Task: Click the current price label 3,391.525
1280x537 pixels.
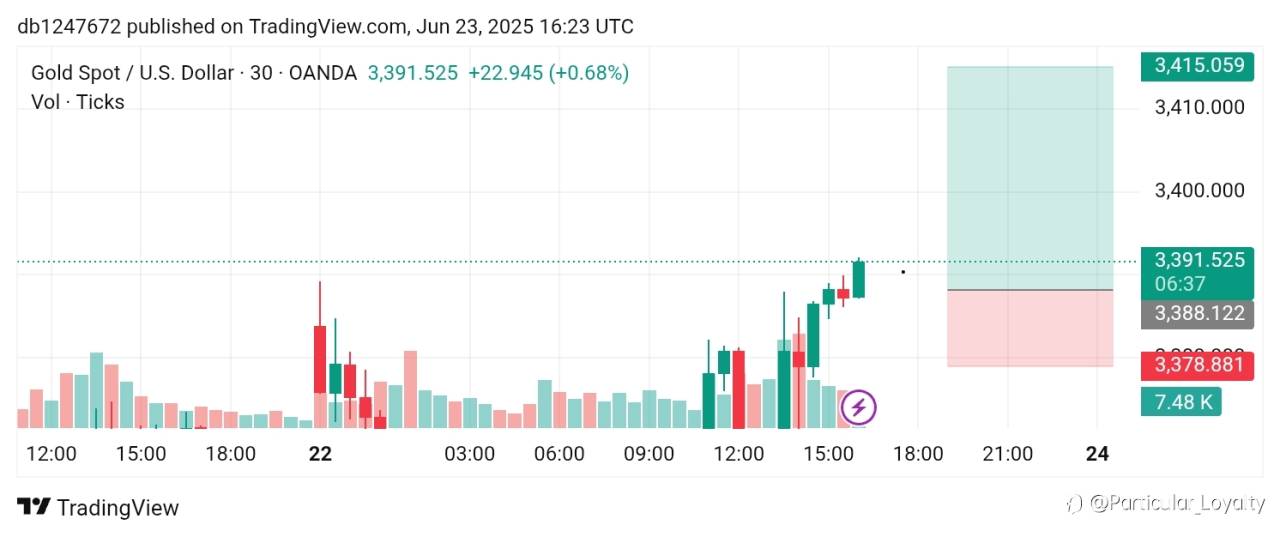Action: (1198, 260)
